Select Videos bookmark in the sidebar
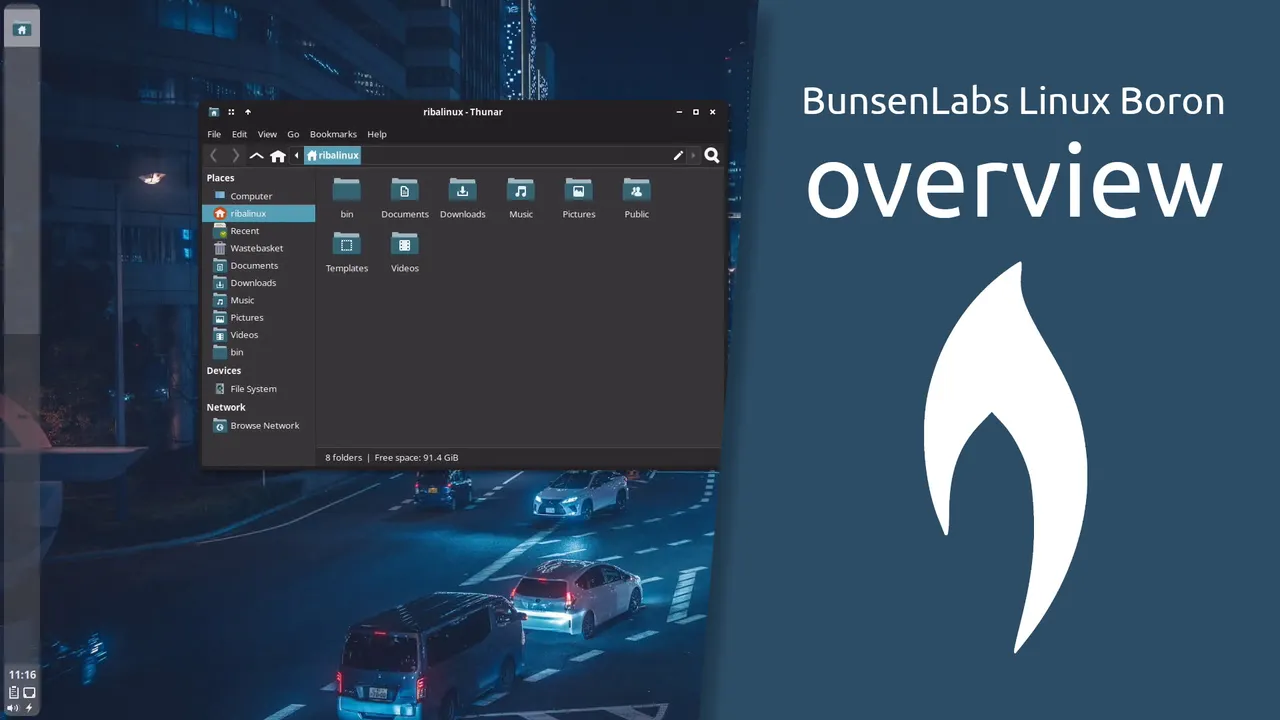 point(258,335)
